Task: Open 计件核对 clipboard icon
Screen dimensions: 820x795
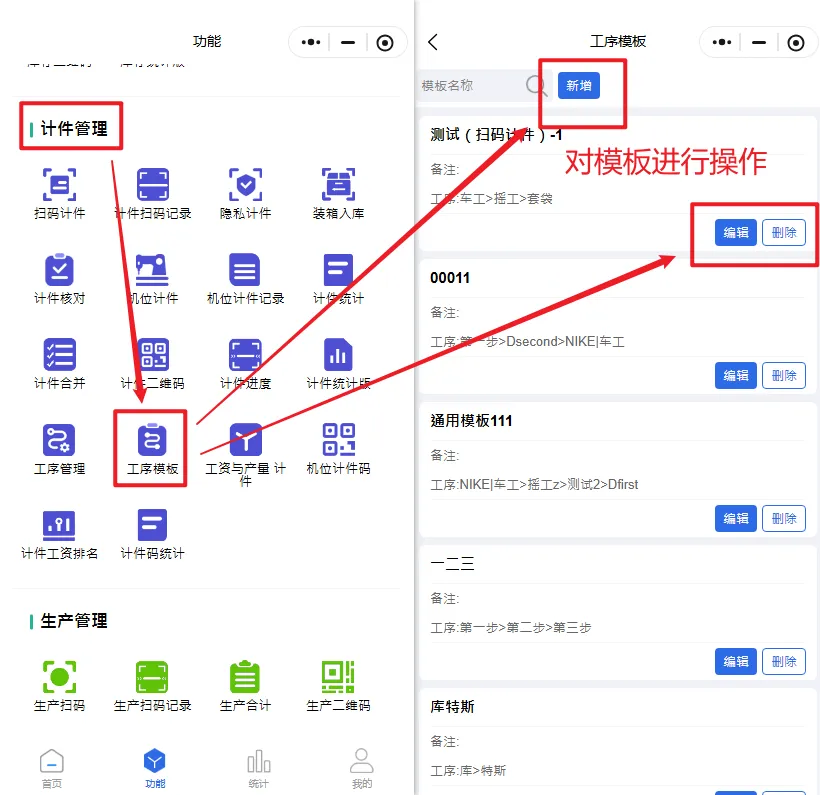Action: point(59,270)
